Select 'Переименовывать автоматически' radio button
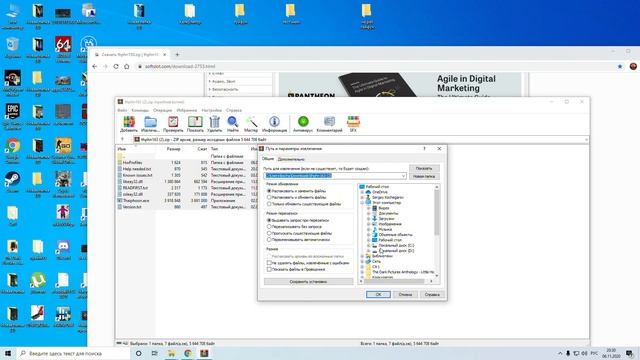Viewport: 640px width, 360px height. pyautogui.click(x=269, y=240)
